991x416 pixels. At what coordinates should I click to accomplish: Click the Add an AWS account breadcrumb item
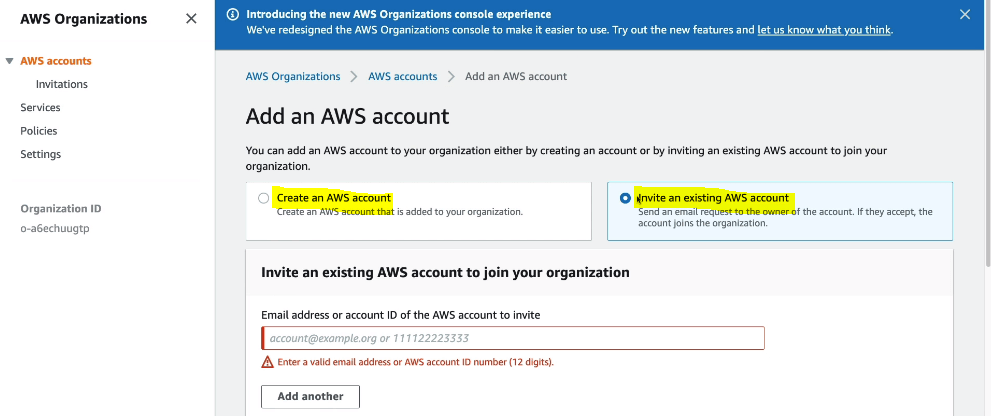click(516, 77)
